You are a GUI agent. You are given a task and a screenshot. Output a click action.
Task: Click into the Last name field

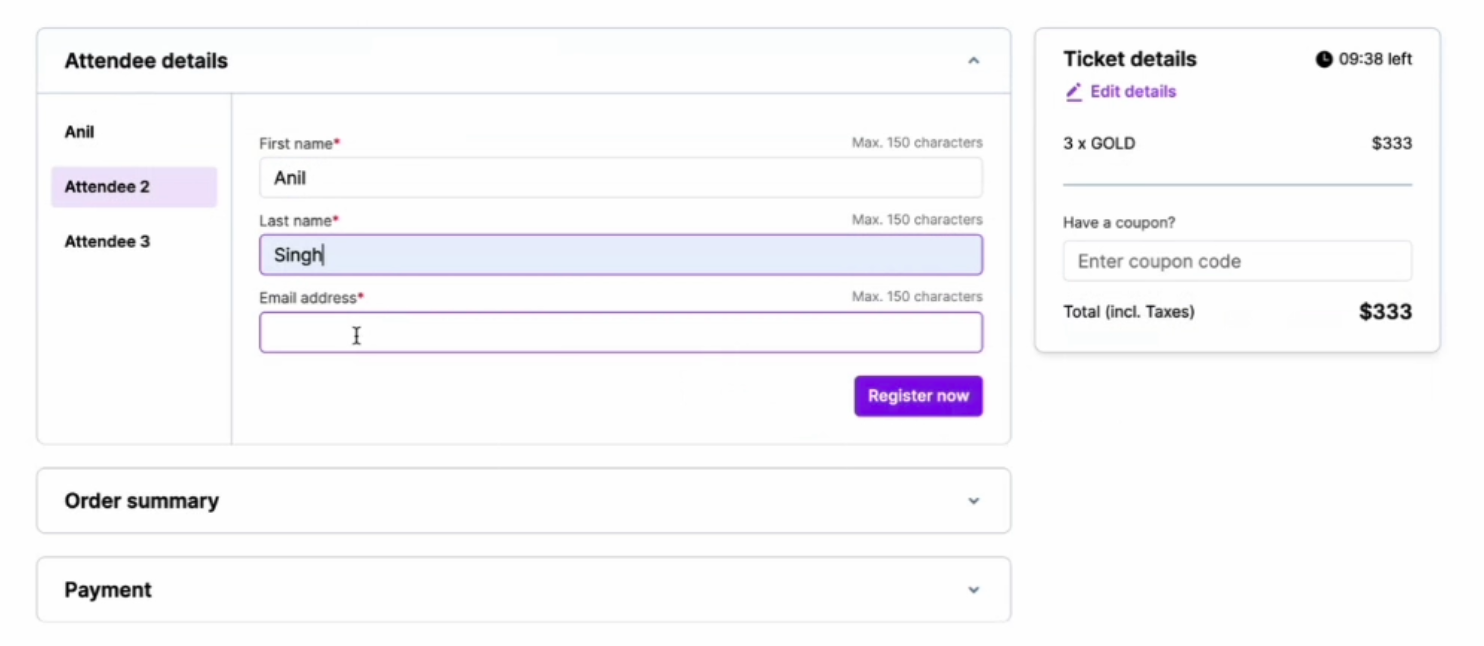click(620, 255)
